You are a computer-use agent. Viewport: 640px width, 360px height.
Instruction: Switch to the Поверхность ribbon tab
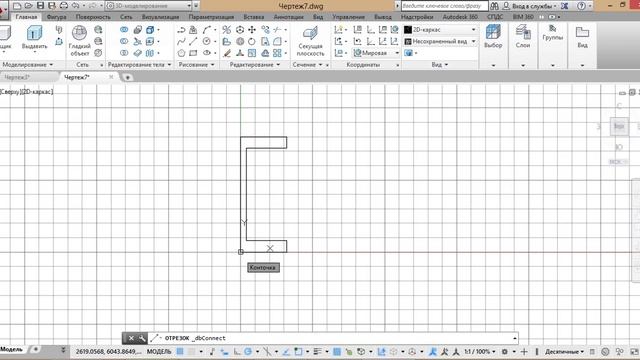pyautogui.click(x=93, y=17)
